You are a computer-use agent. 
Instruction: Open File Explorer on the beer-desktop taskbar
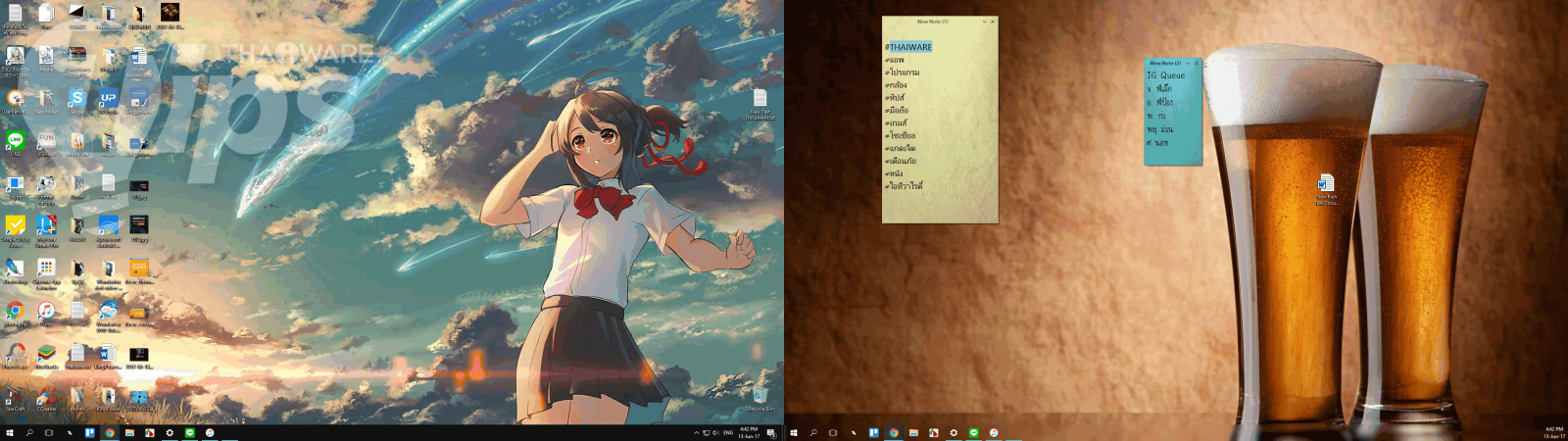913,432
